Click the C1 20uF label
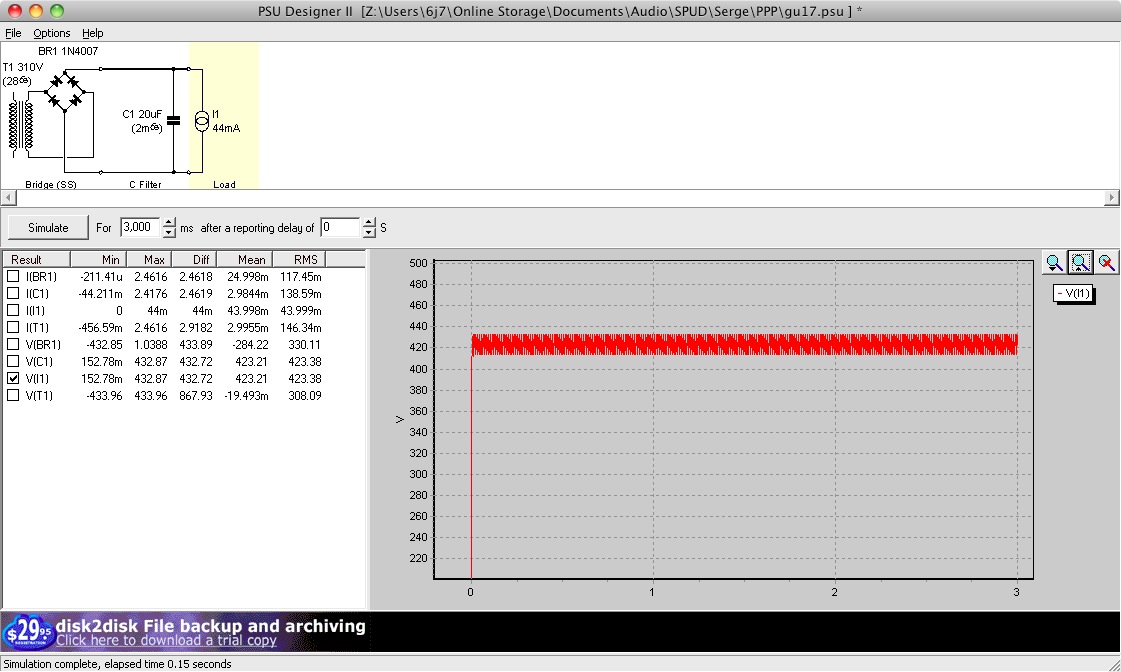Screen dimensions: 1121x672 [x=142, y=114]
